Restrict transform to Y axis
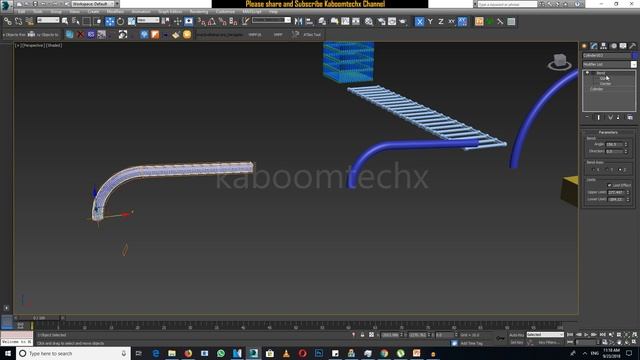 click(430, 21)
